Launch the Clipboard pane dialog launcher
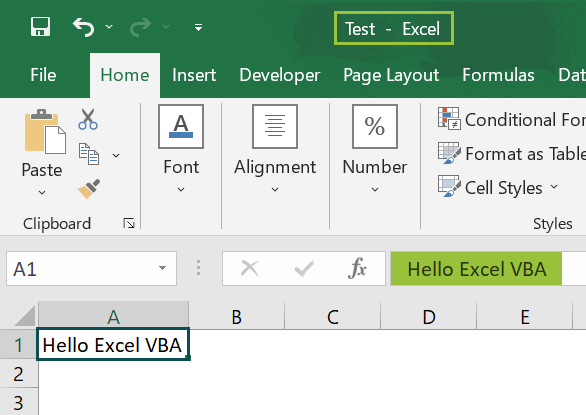Image resolution: width=586 pixels, height=415 pixels. pyautogui.click(x=129, y=223)
